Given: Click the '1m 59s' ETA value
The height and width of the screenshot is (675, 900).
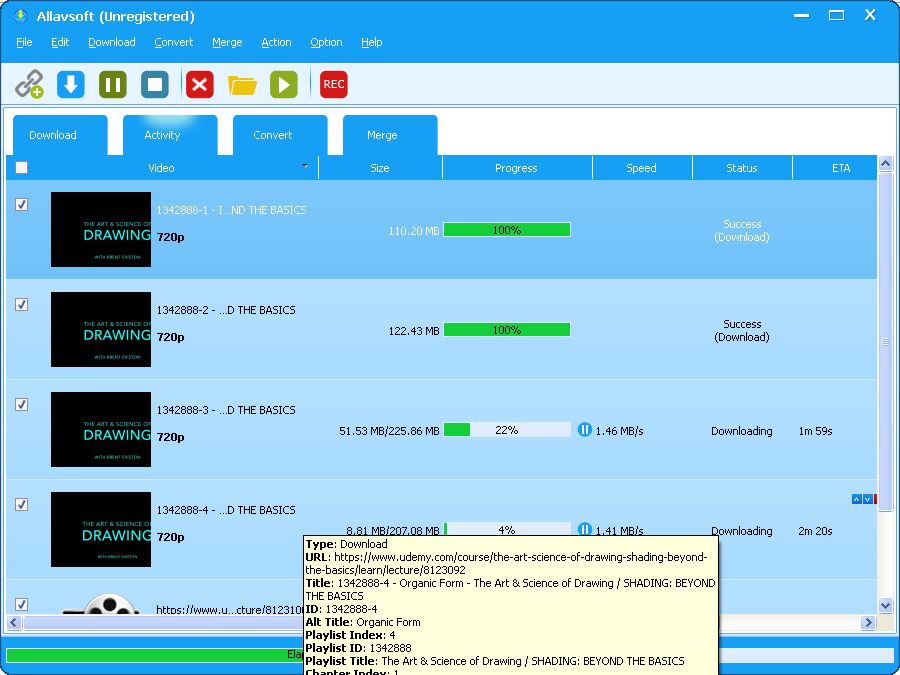Looking at the screenshot, I should (815, 431).
